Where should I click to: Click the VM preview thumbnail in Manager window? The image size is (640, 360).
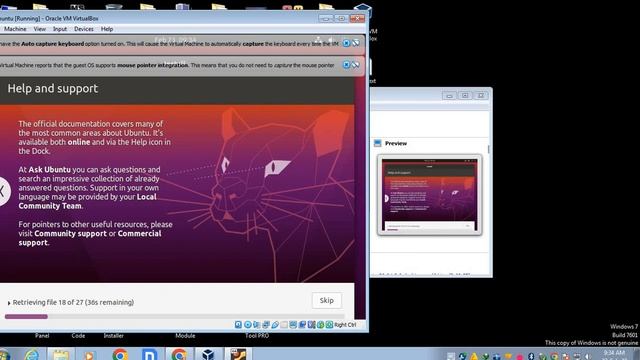(x=429, y=195)
